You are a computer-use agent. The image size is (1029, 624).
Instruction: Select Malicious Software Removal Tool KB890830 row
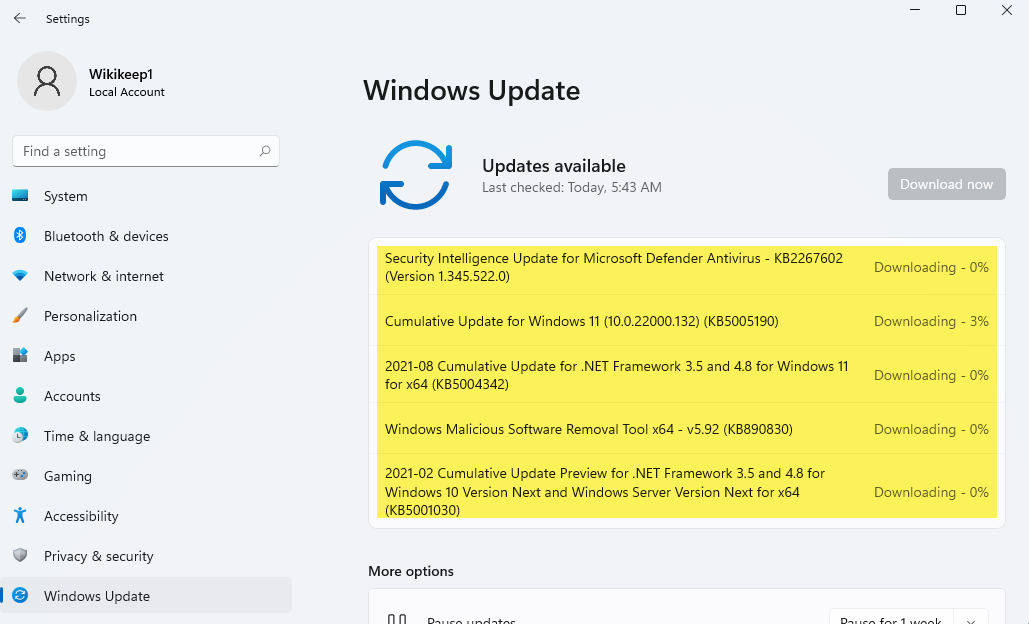point(686,428)
